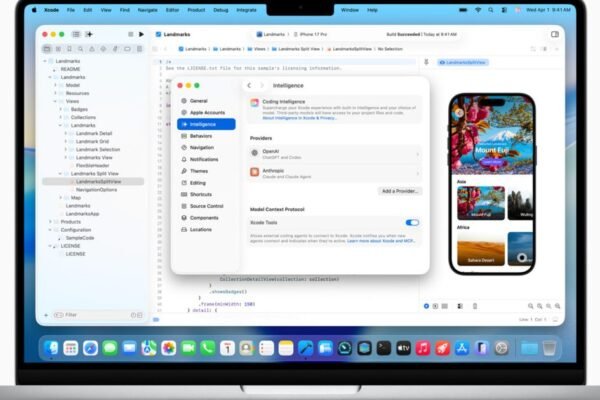Open the coding assistant sparkle icon
The height and width of the screenshot is (400, 600).
click(x=89, y=34)
